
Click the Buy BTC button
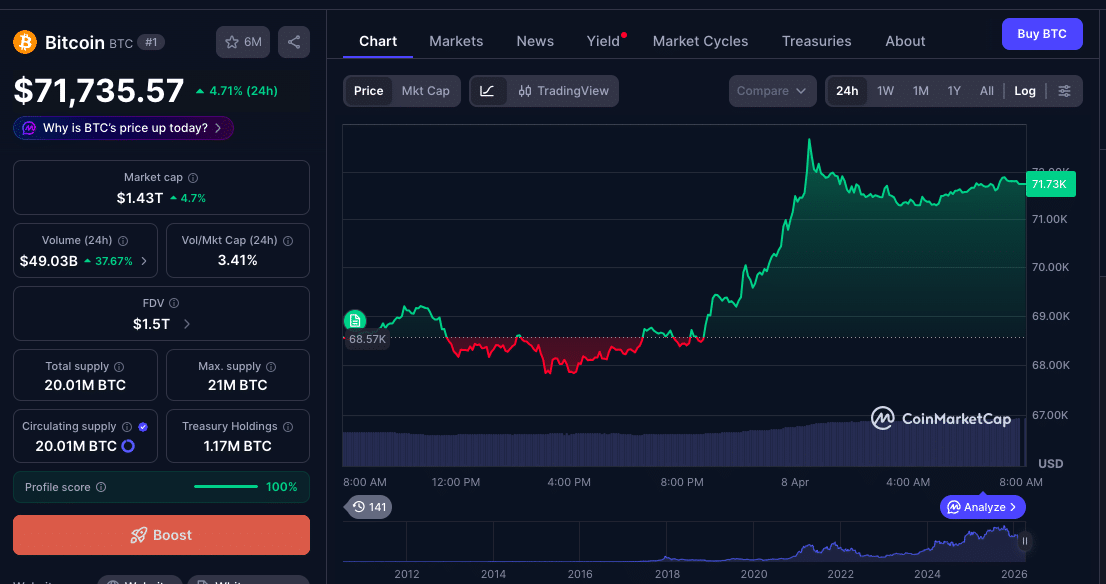1042,33
